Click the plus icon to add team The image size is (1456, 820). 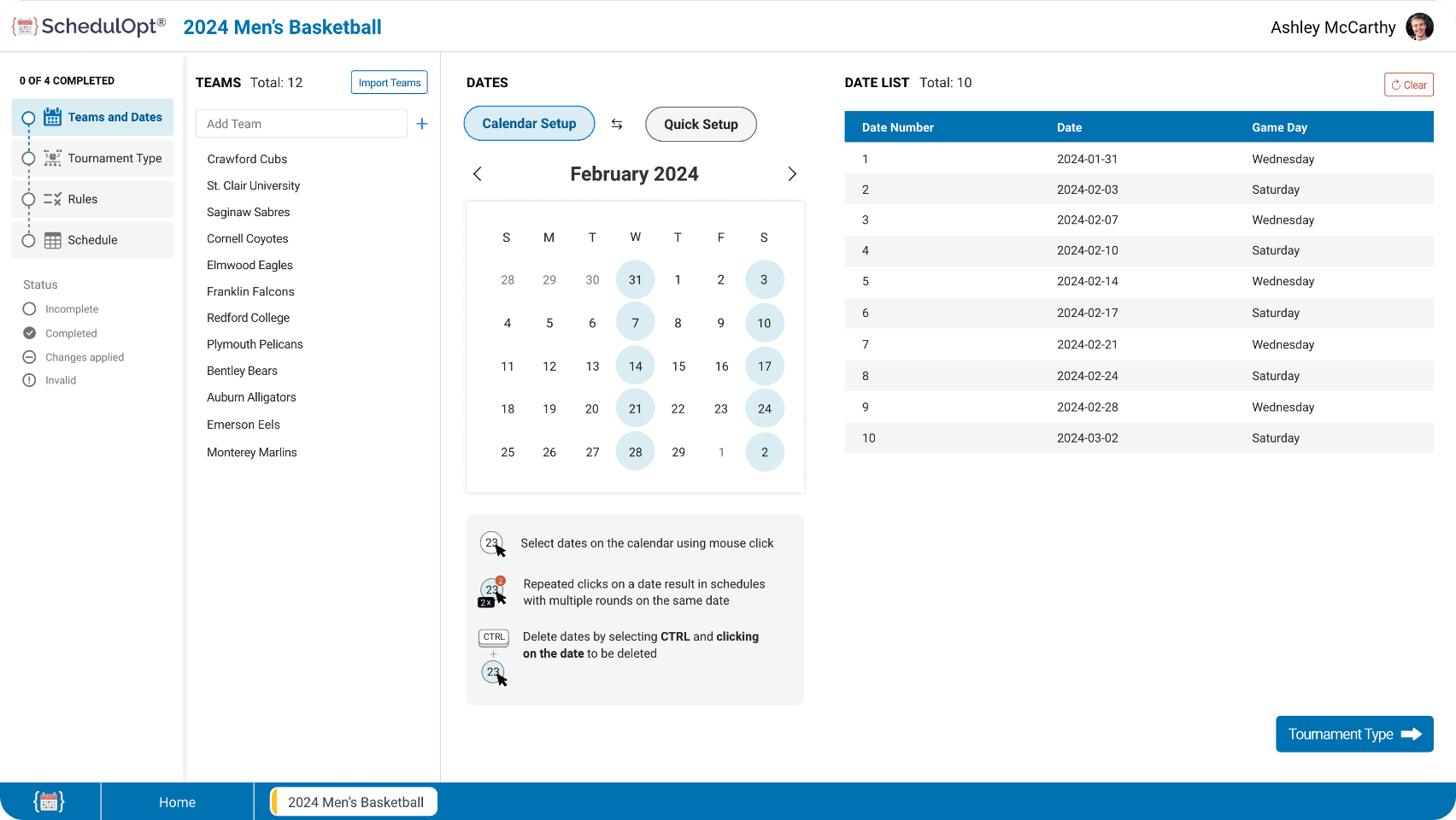(421, 124)
